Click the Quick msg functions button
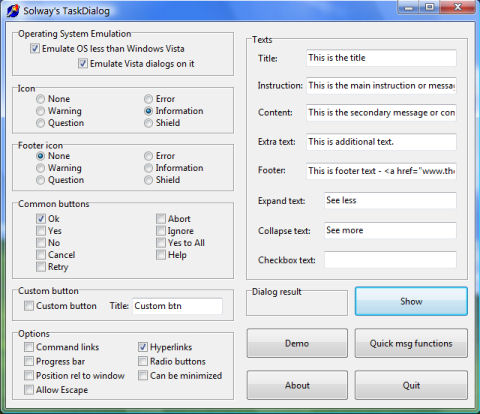The height and width of the screenshot is (414, 480). 411,343
